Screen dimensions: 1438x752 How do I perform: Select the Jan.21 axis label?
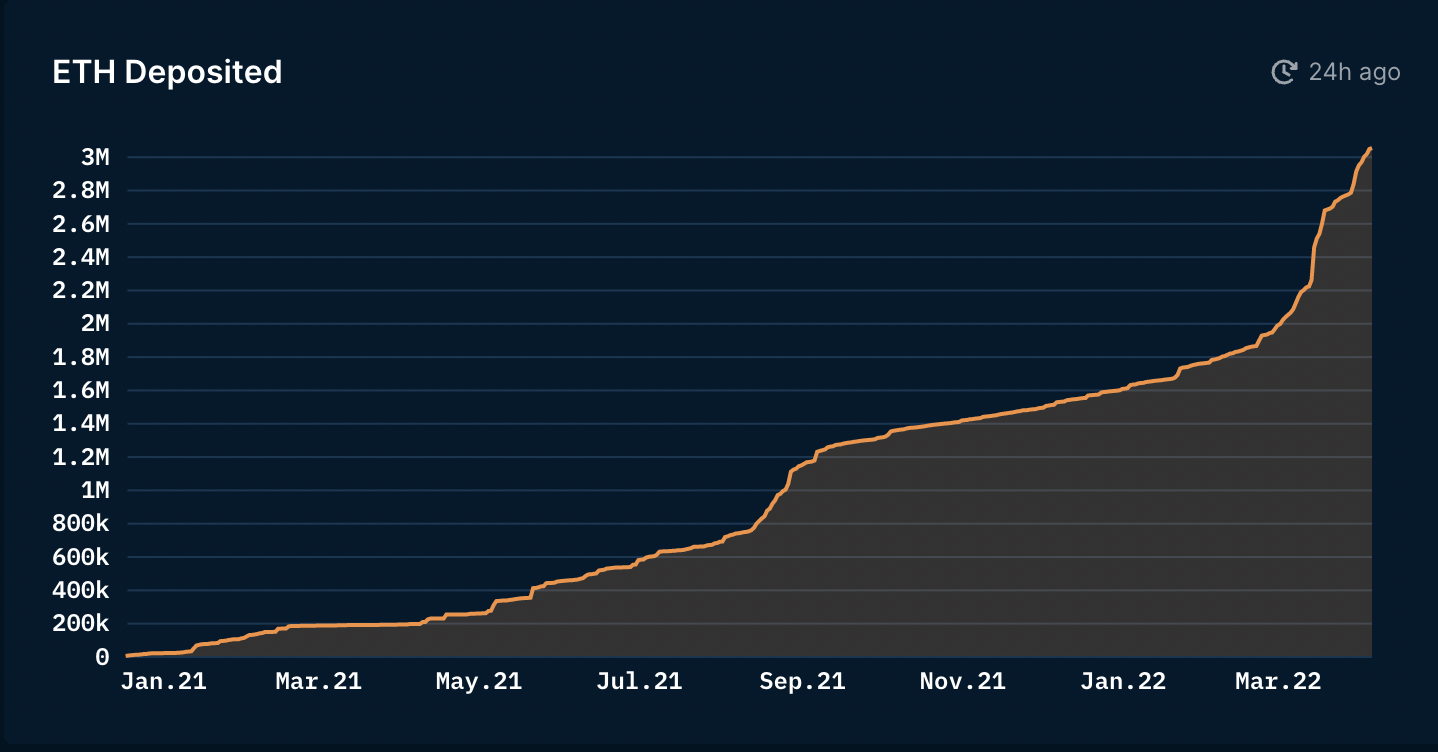pos(163,681)
